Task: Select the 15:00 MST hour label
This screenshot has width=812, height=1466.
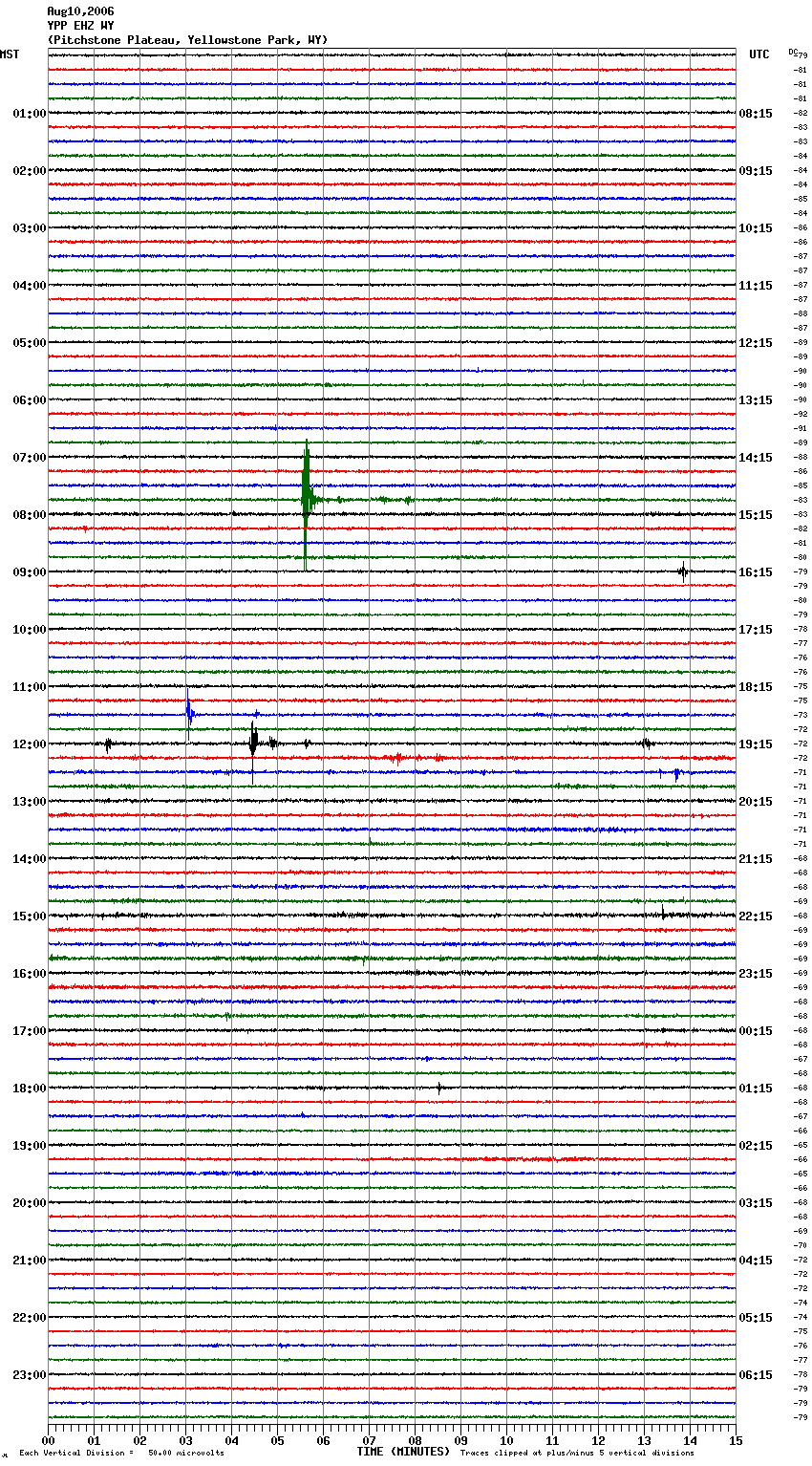Action: click(x=30, y=916)
